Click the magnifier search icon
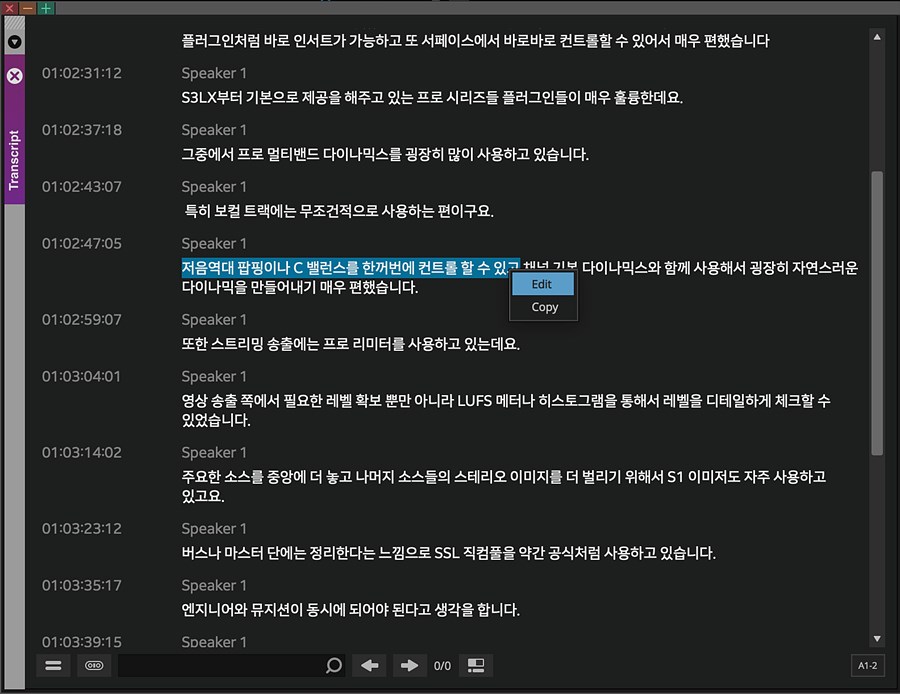The height and width of the screenshot is (694, 900). pos(332,665)
